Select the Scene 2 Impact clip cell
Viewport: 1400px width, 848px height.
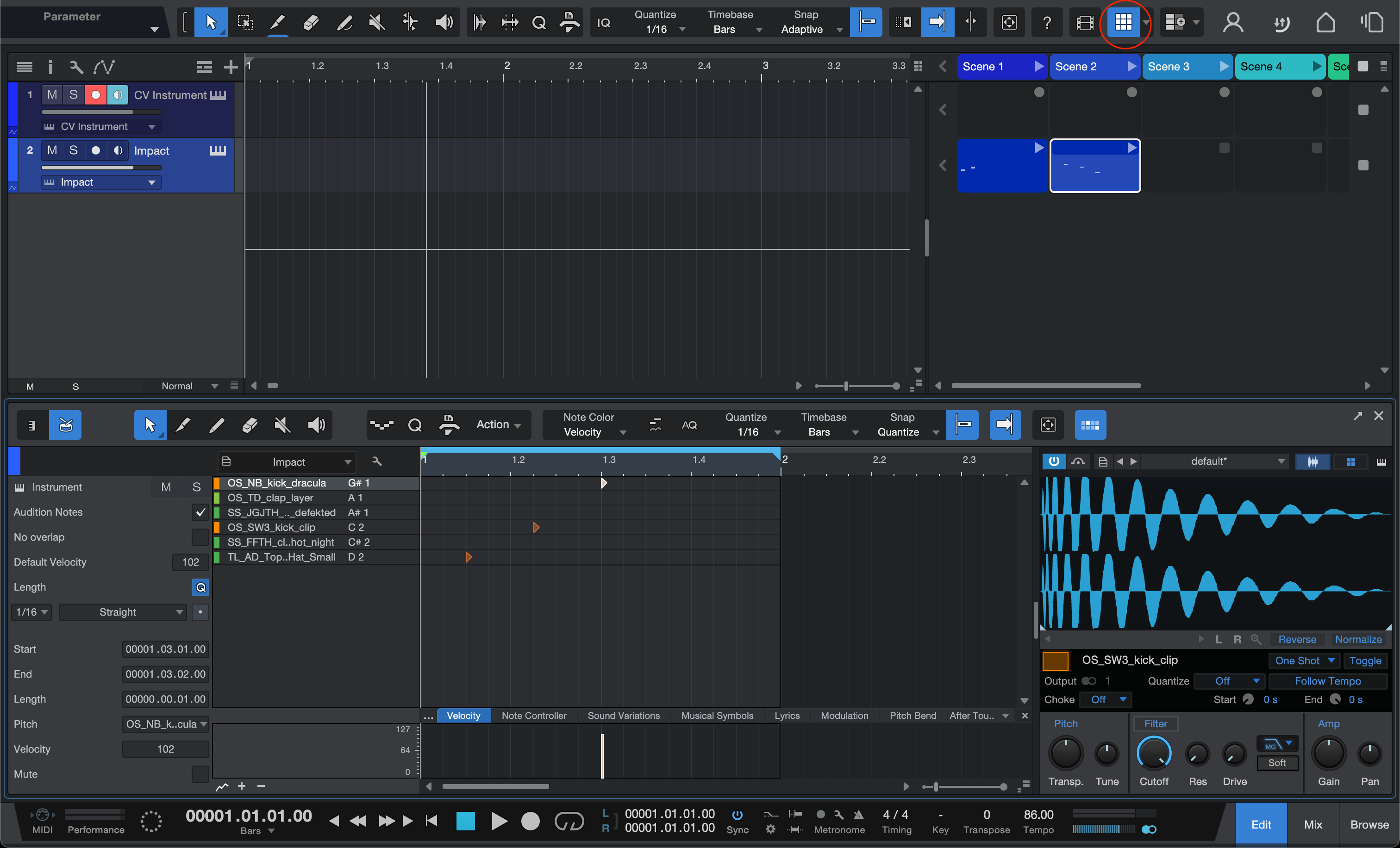(1094, 166)
